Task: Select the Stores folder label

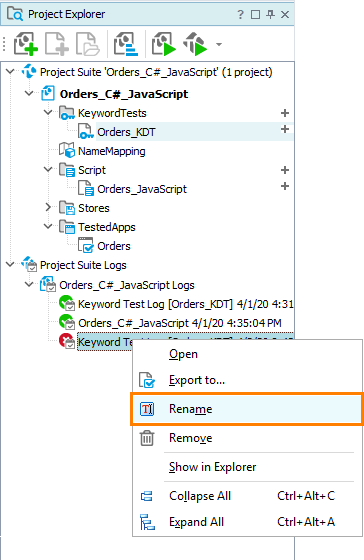Action: click(x=94, y=208)
